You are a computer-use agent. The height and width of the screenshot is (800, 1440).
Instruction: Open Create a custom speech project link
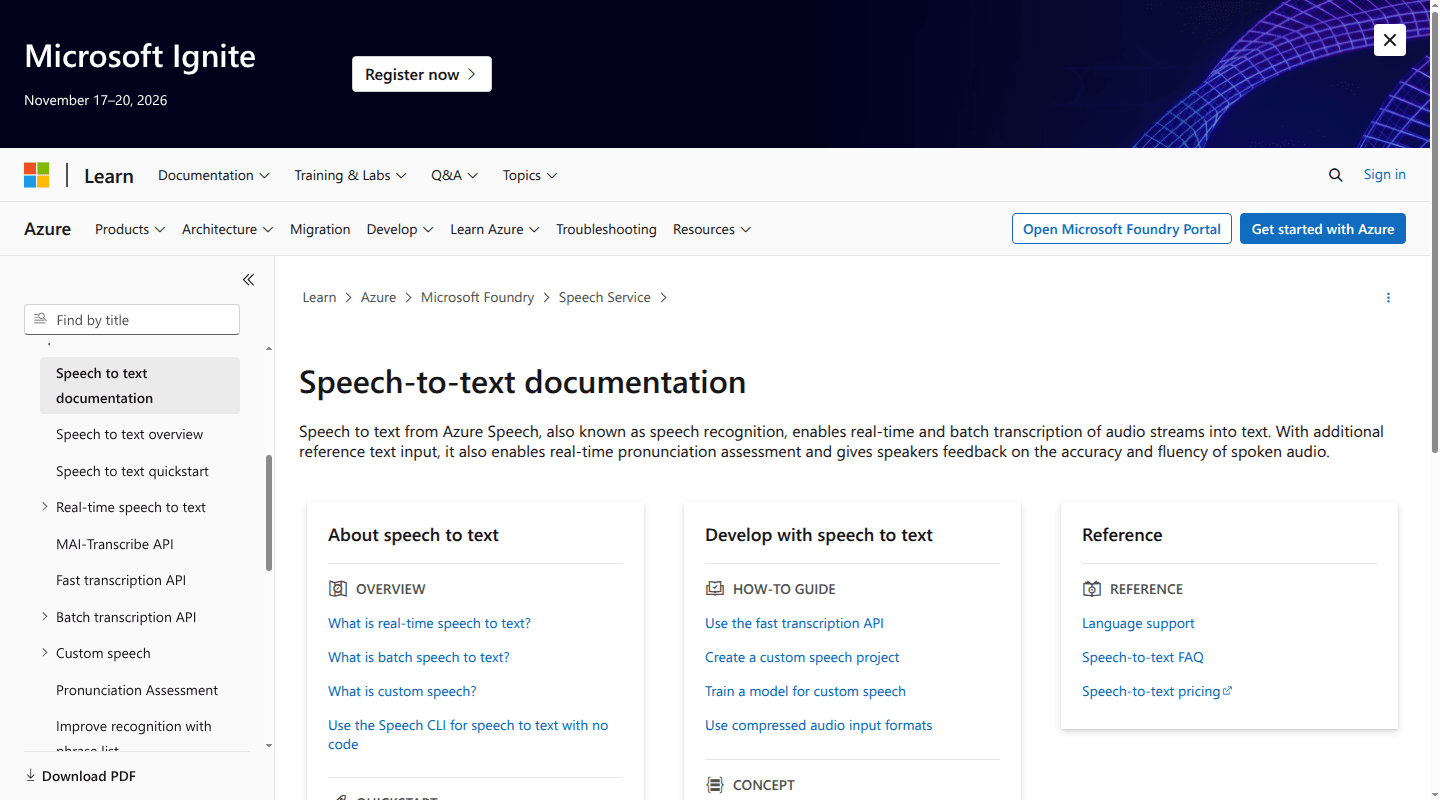click(802, 657)
